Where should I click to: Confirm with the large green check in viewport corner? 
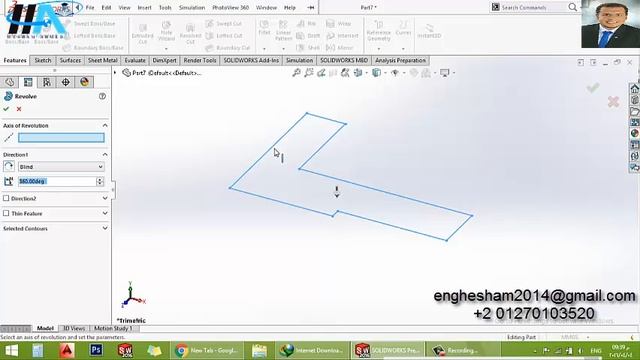(593, 87)
